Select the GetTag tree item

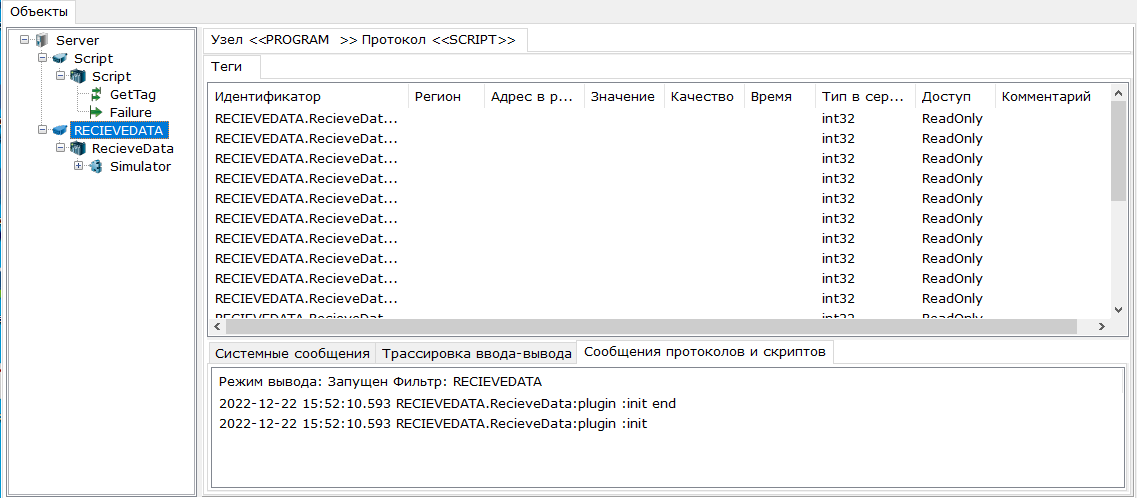pyautogui.click(x=133, y=94)
